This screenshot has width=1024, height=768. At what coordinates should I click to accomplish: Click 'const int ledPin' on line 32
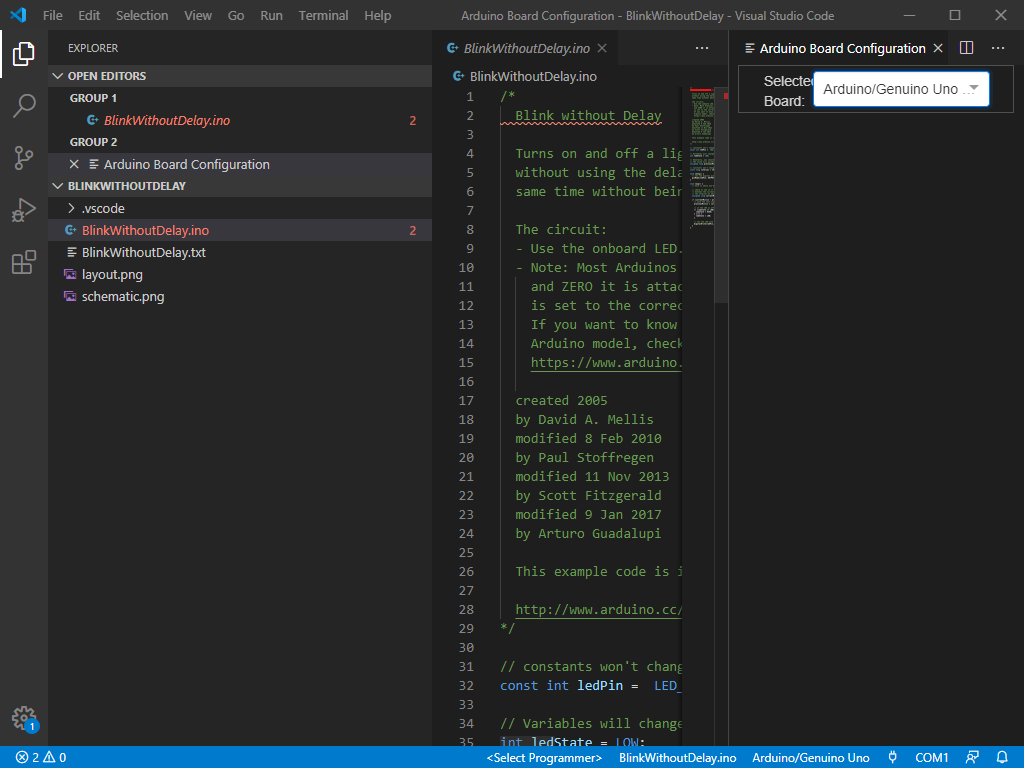562,686
